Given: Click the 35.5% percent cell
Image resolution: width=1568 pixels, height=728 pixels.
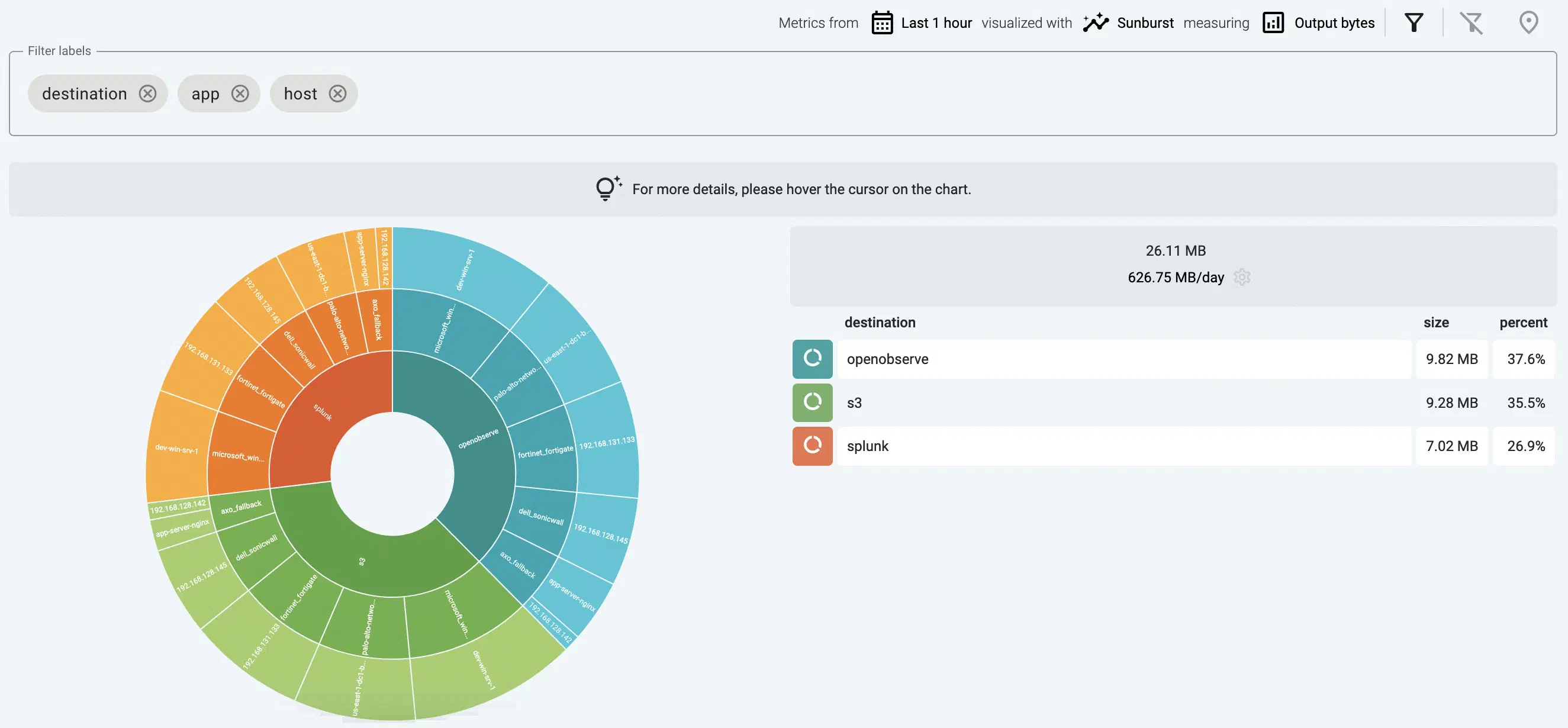Looking at the screenshot, I should pyautogui.click(x=1525, y=402).
